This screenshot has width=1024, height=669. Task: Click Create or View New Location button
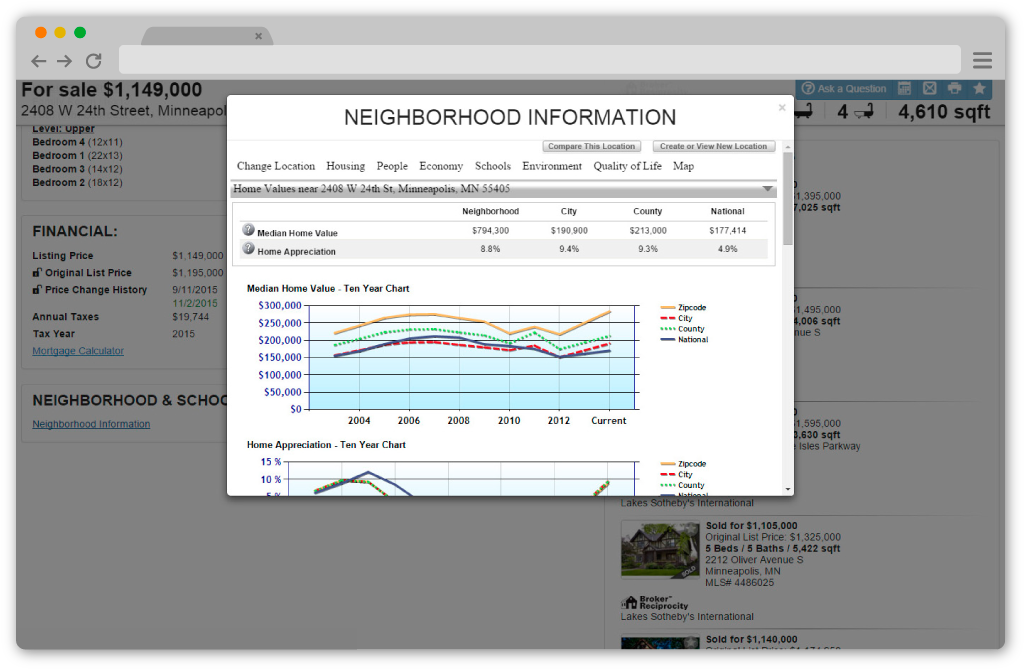[x=713, y=146]
